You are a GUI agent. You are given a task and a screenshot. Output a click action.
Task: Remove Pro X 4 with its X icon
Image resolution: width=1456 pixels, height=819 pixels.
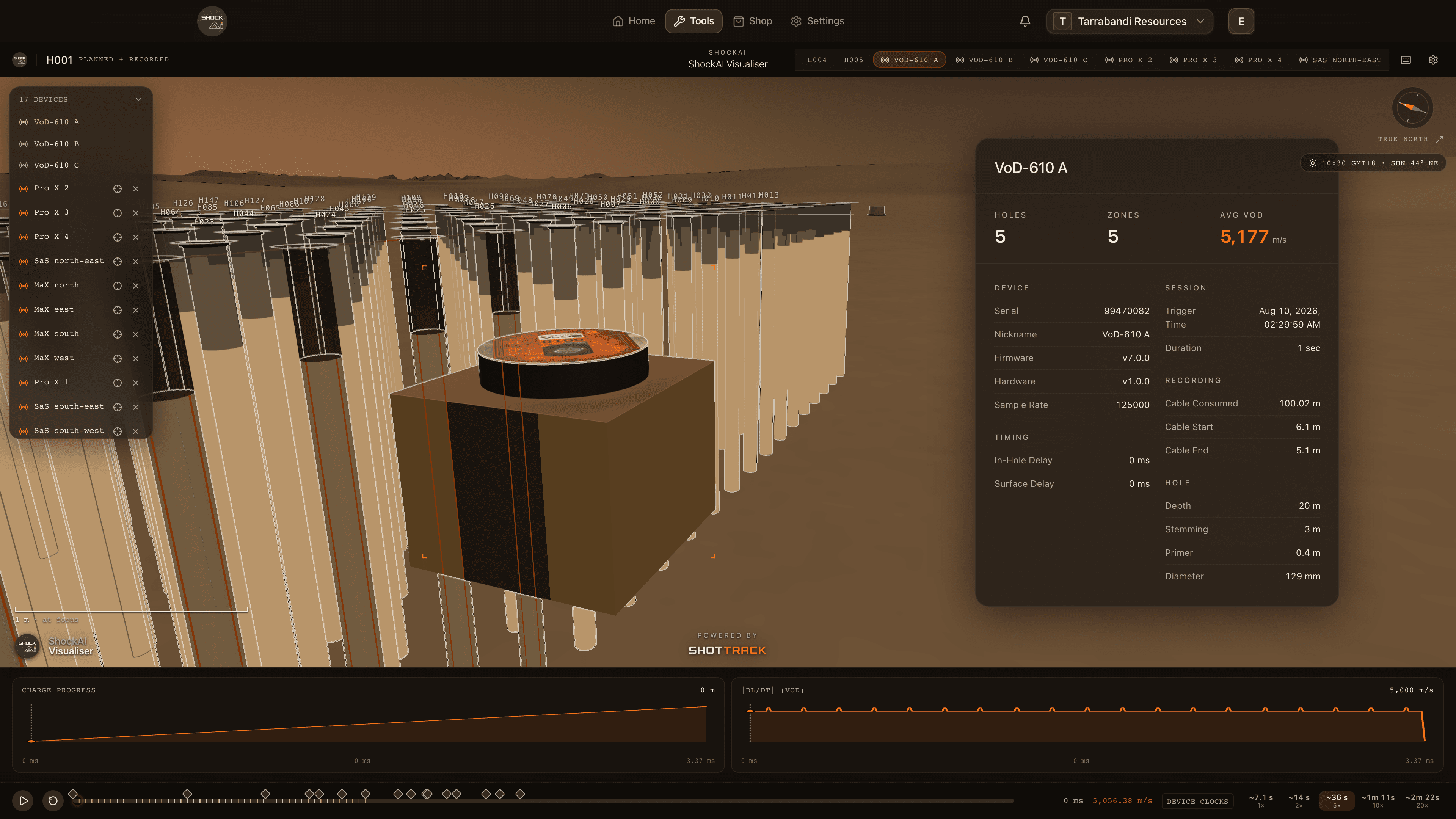pos(136,237)
